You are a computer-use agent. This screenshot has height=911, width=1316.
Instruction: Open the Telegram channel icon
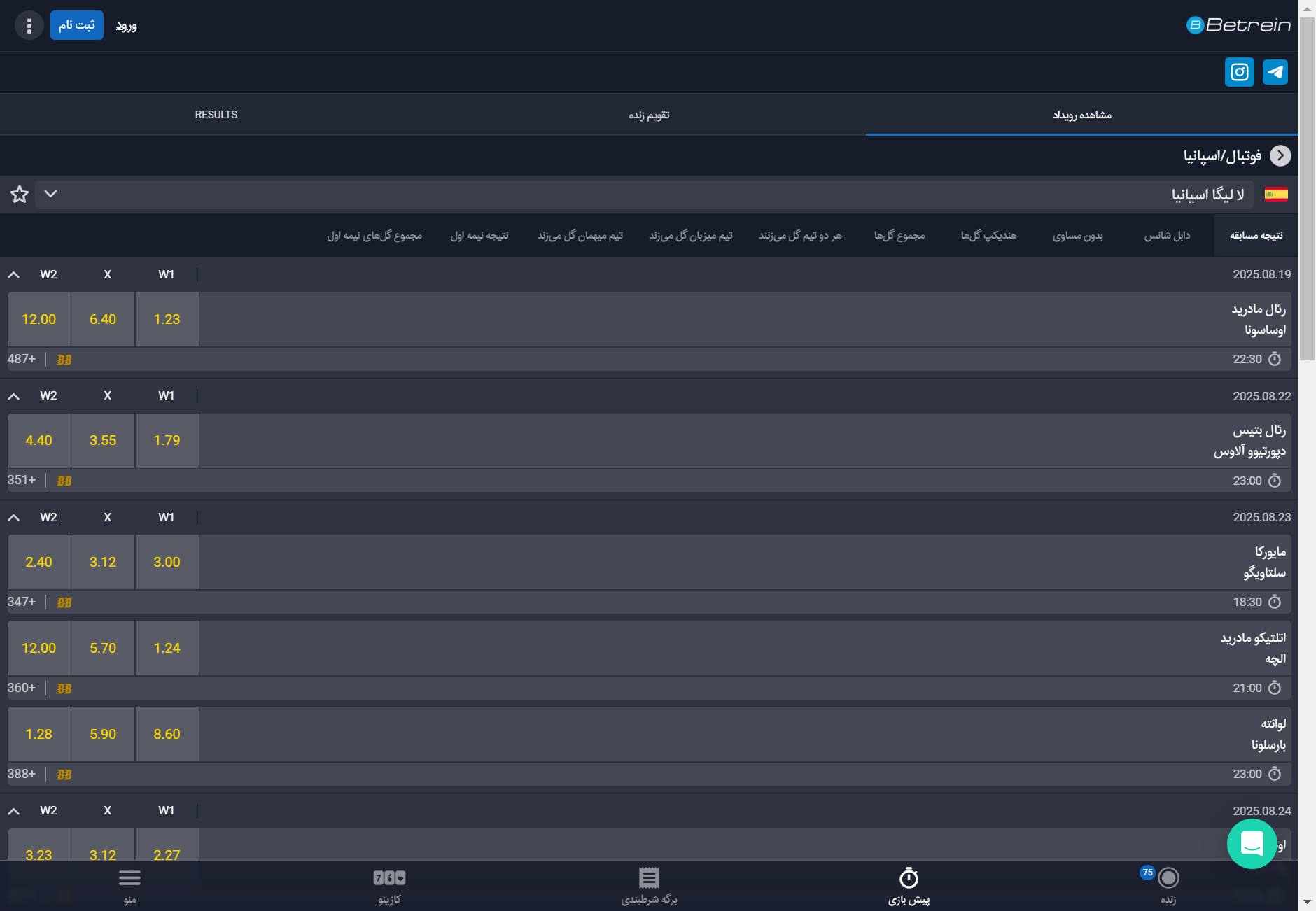[1275, 72]
